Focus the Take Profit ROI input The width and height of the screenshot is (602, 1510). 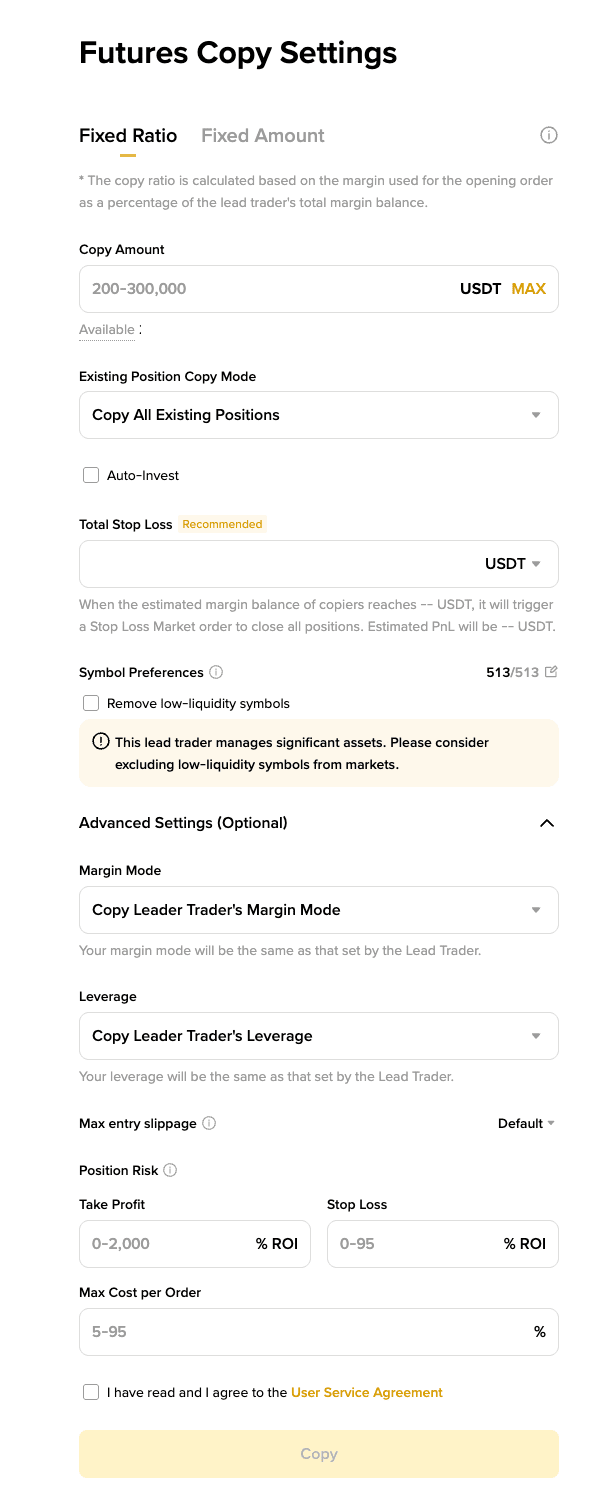tap(165, 1244)
